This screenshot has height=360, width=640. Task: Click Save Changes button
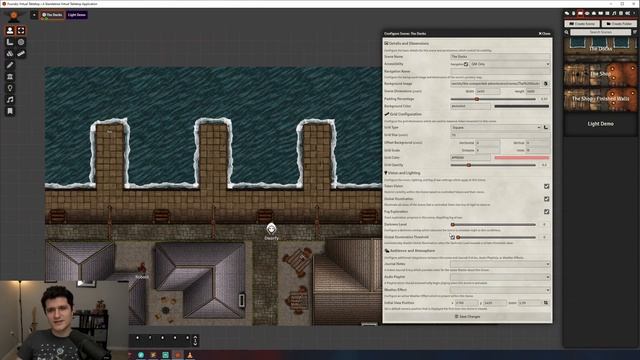click(467, 316)
